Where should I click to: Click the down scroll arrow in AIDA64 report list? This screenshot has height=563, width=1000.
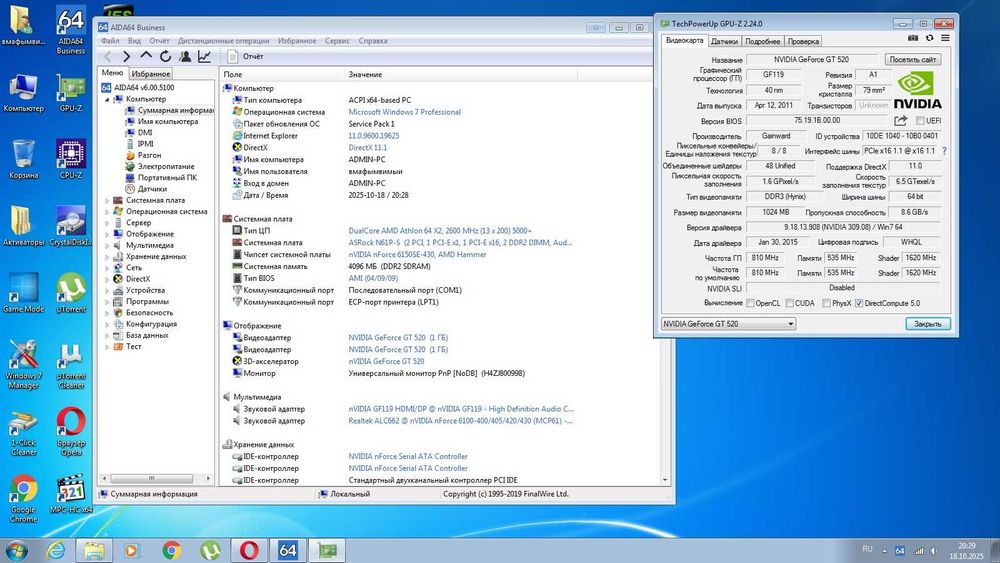[x=665, y=480]
